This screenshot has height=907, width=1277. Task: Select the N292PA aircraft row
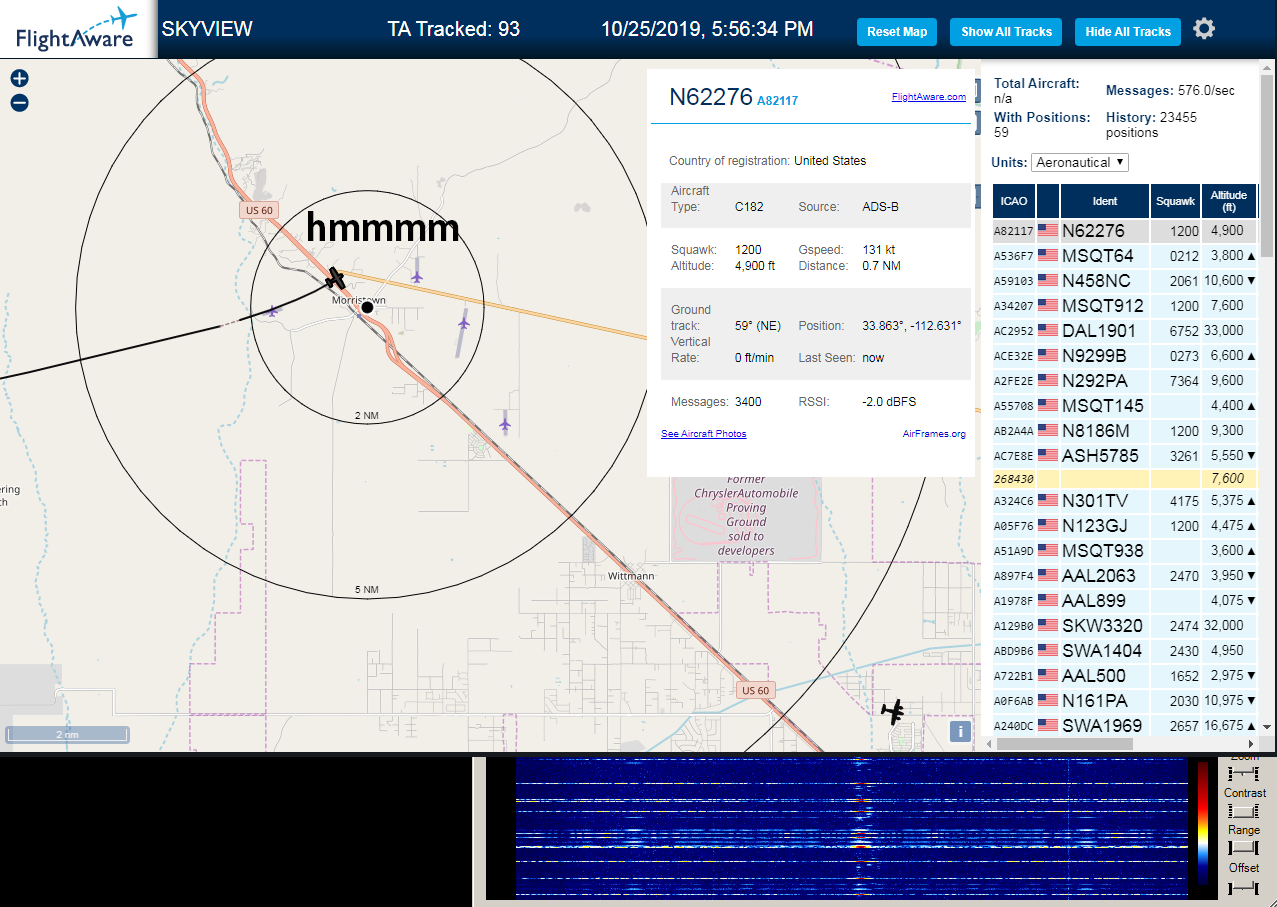1125,381
